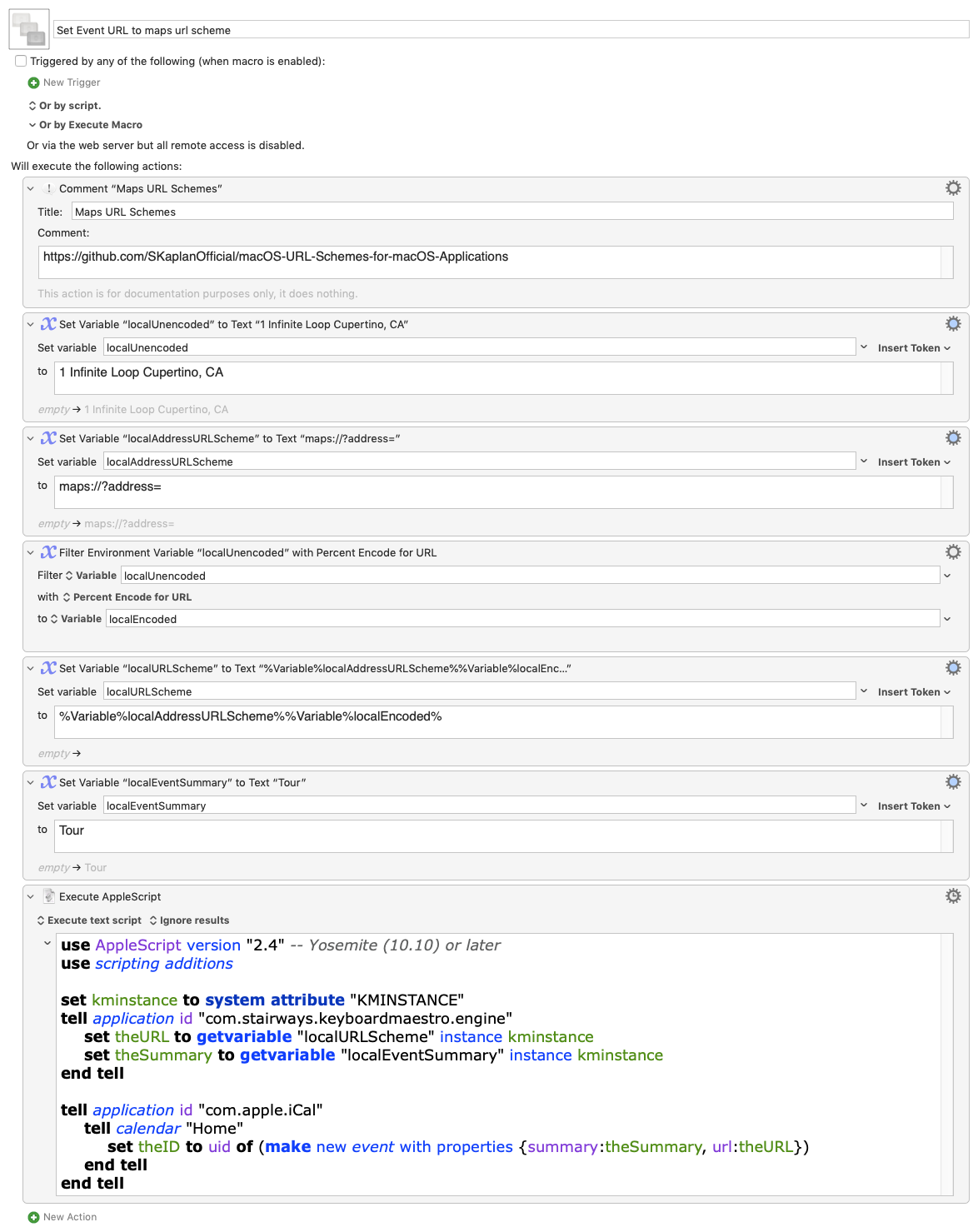Click the green plus icon for New Action
The image size is (978, 1232).
click(x=33, y=1217)
